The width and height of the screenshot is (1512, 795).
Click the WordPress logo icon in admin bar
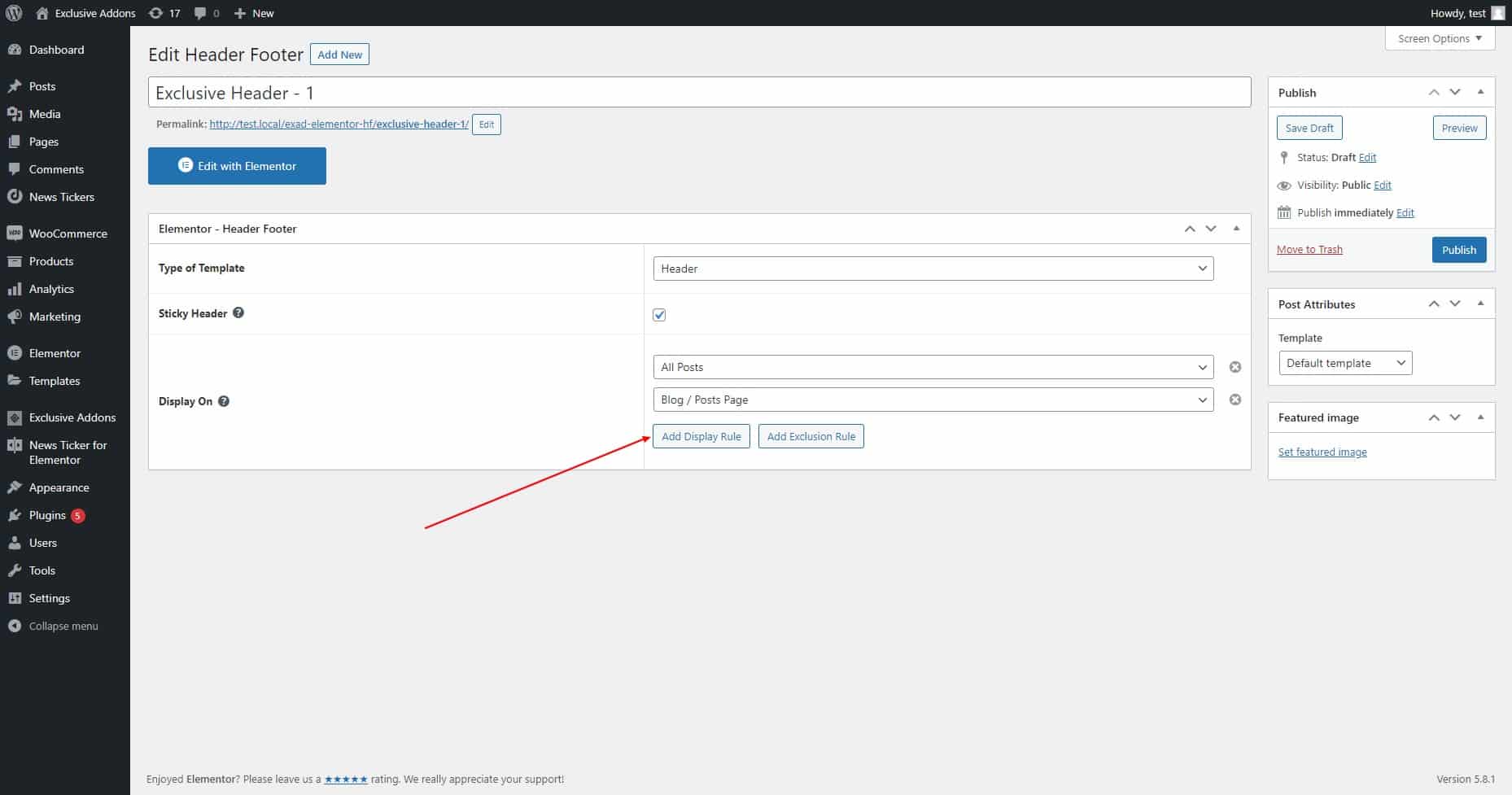click(14, 13)
